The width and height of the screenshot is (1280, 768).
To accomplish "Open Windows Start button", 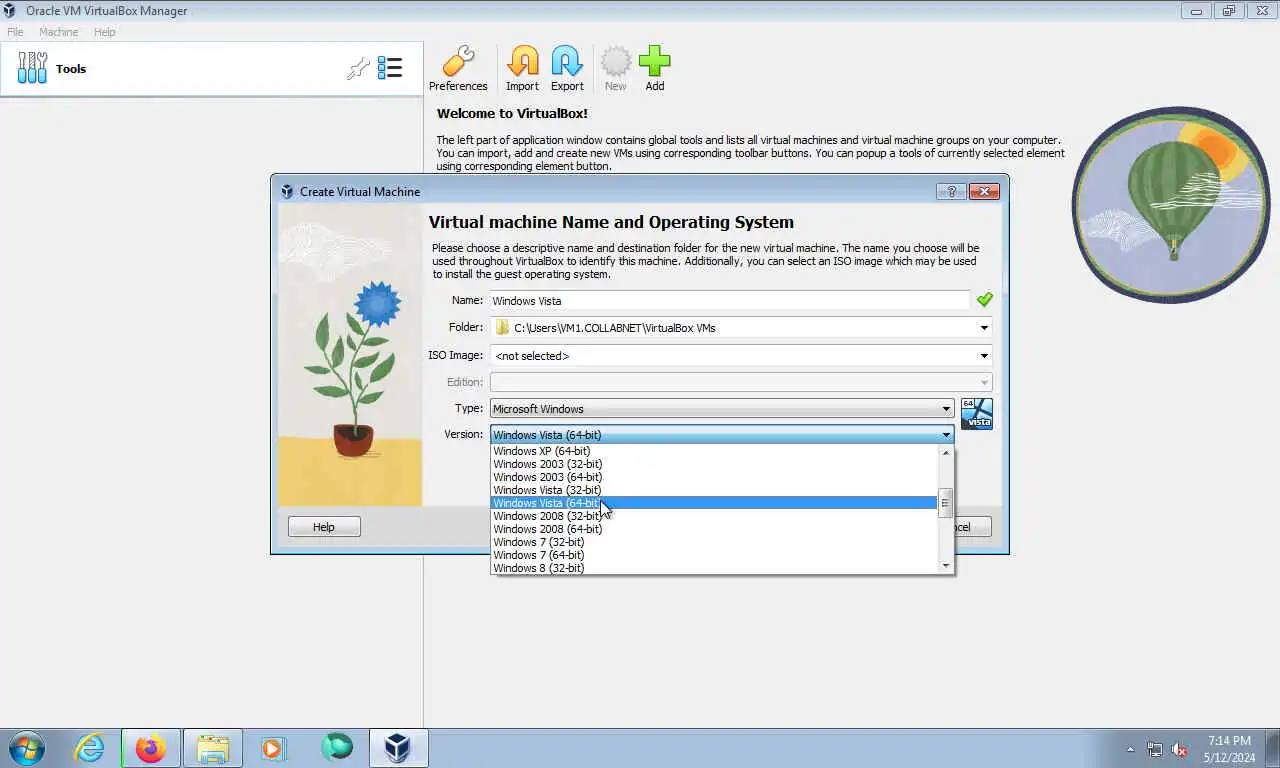I will coord(26,748).
